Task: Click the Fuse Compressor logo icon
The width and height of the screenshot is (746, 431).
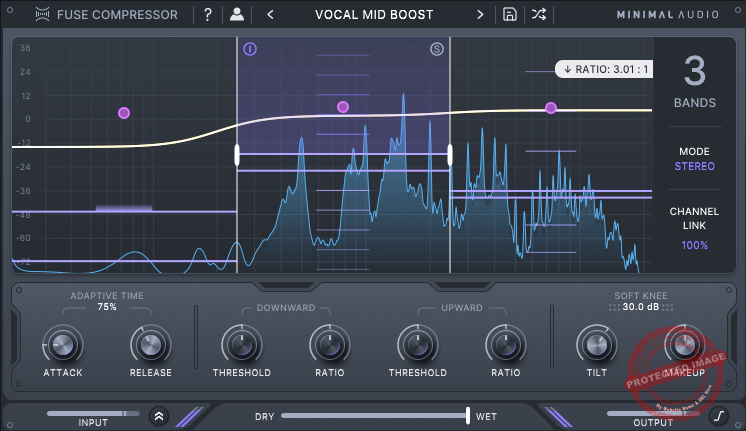Action: (x=42, y=15)
